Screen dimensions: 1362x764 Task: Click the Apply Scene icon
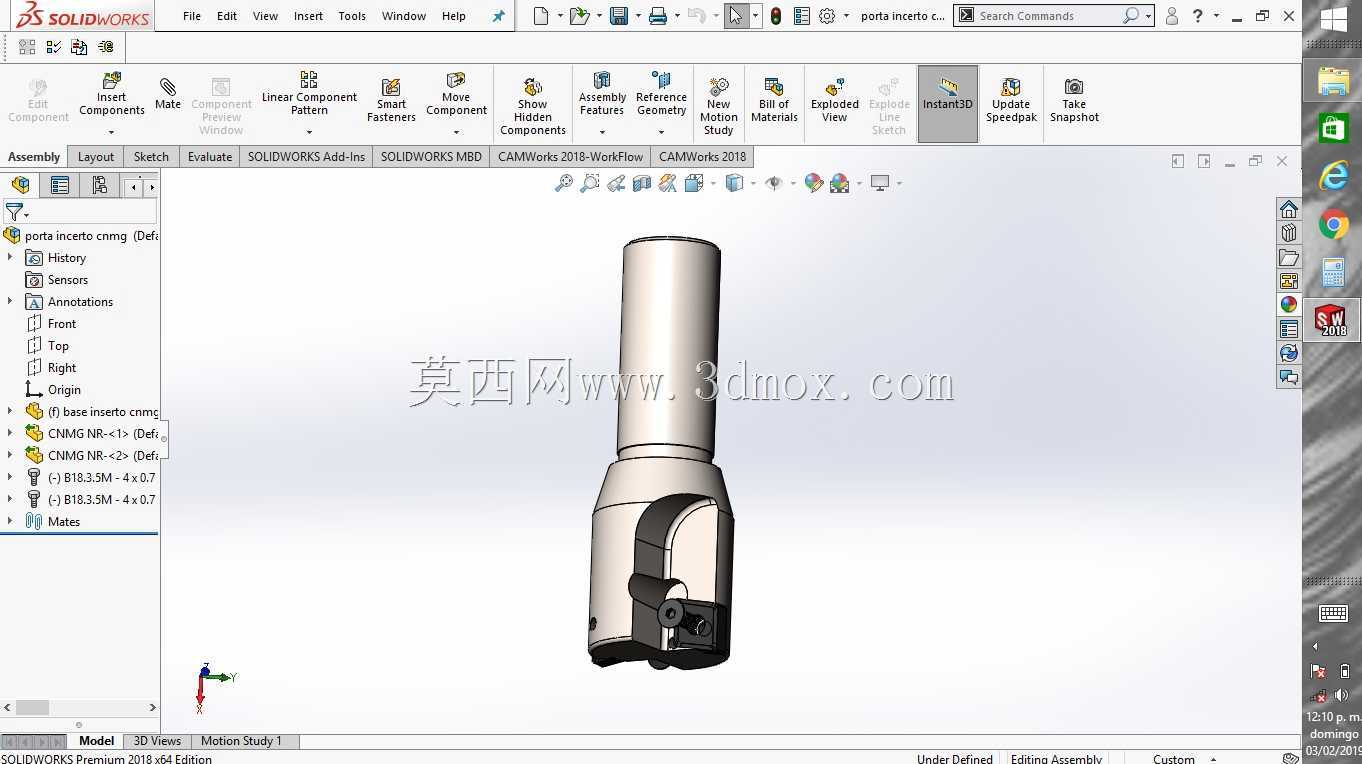(x=840, y=183)
